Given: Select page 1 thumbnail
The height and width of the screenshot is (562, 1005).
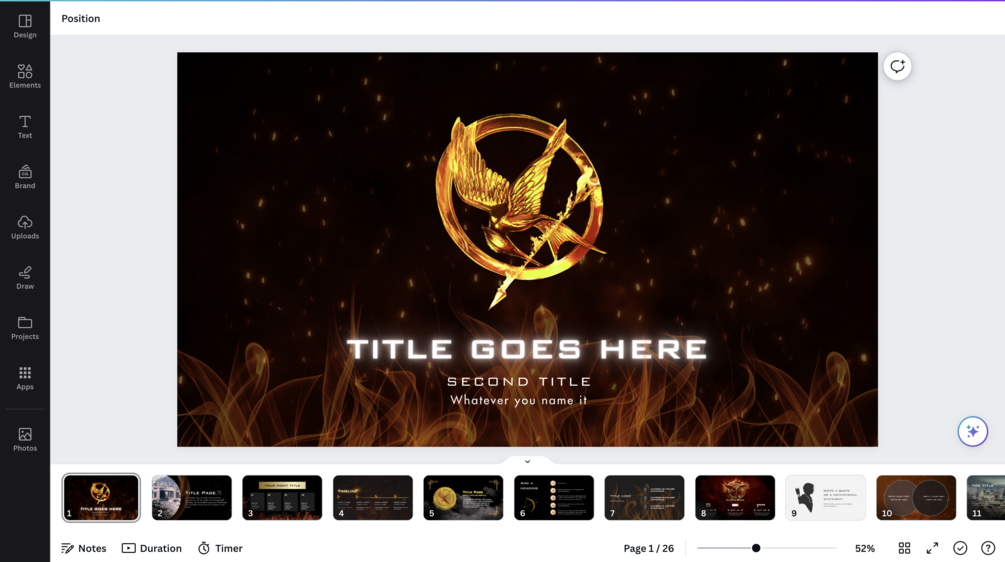Looking at the screenshot, I should coord(101,497).
